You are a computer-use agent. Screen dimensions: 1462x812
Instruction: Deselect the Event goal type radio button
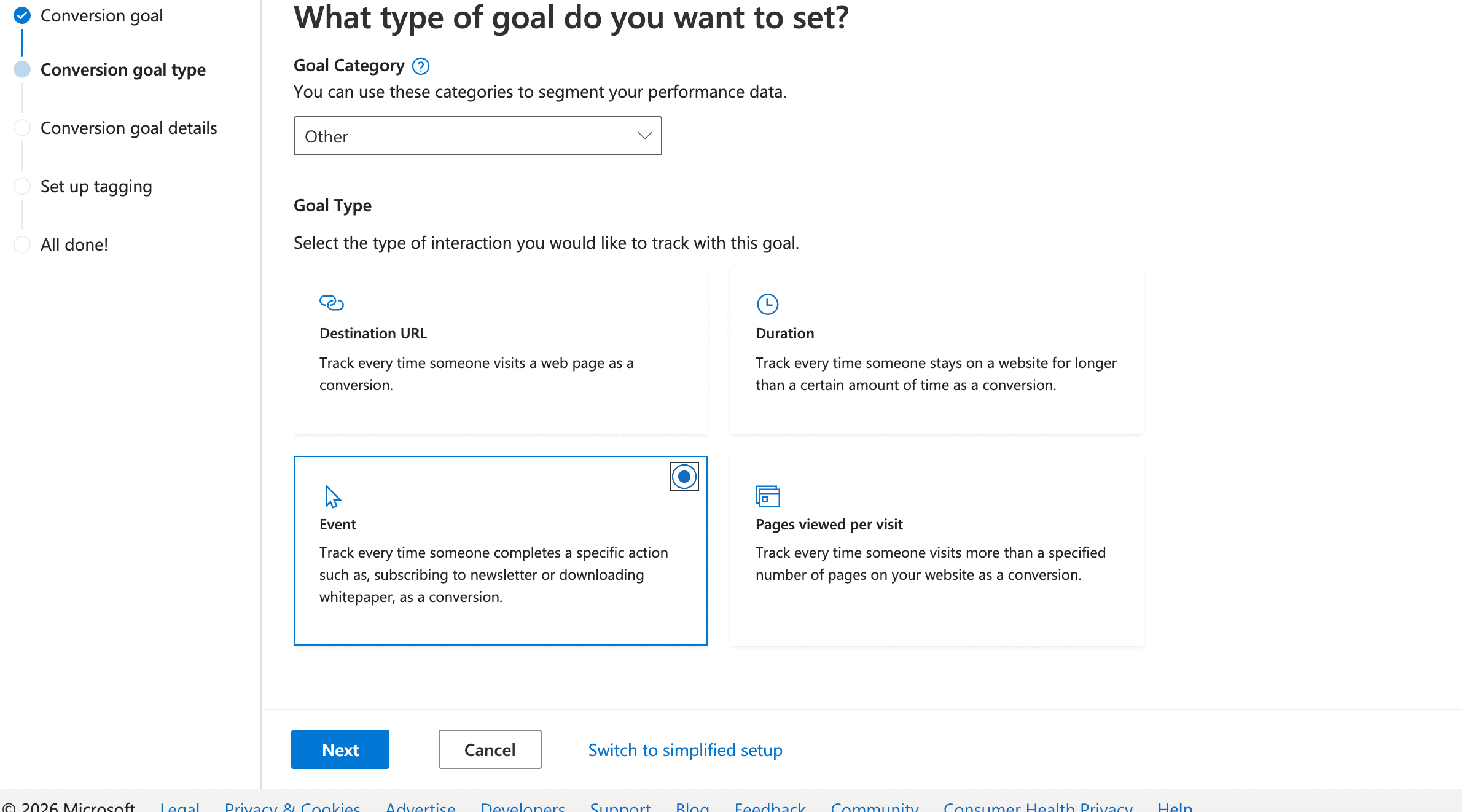684,476
